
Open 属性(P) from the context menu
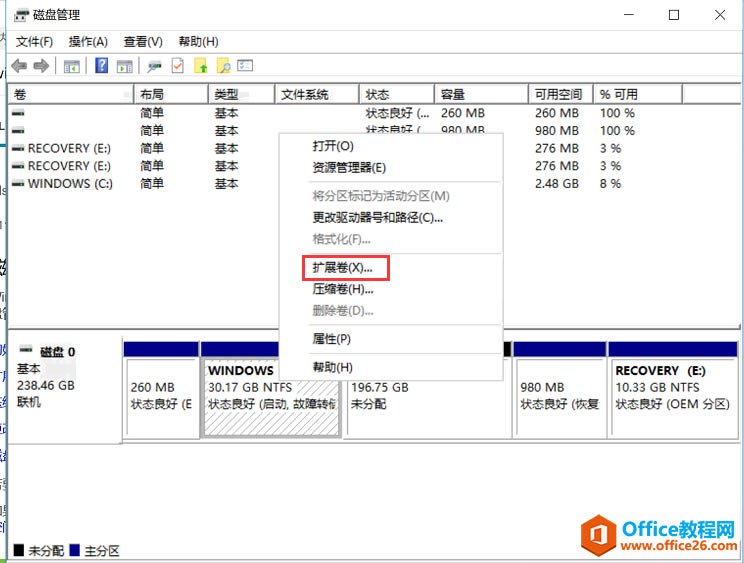point(331,339)
